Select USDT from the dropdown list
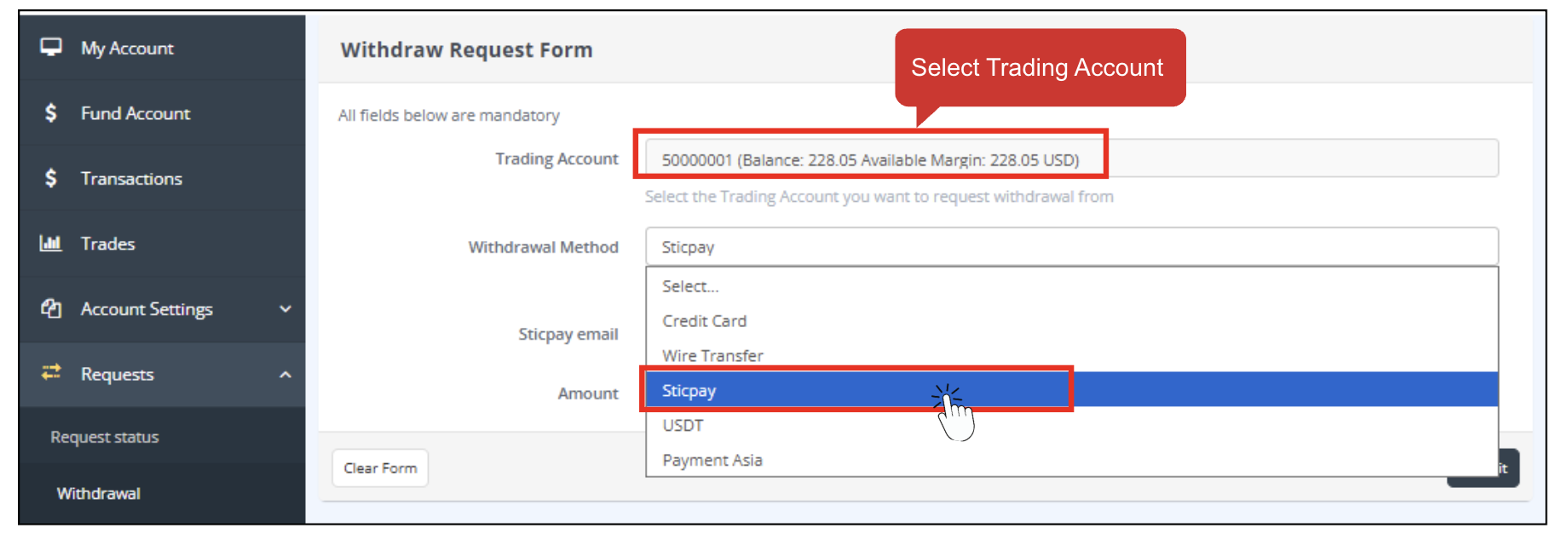This screenshot has height=545, width=1568. (x=683, y=426)
